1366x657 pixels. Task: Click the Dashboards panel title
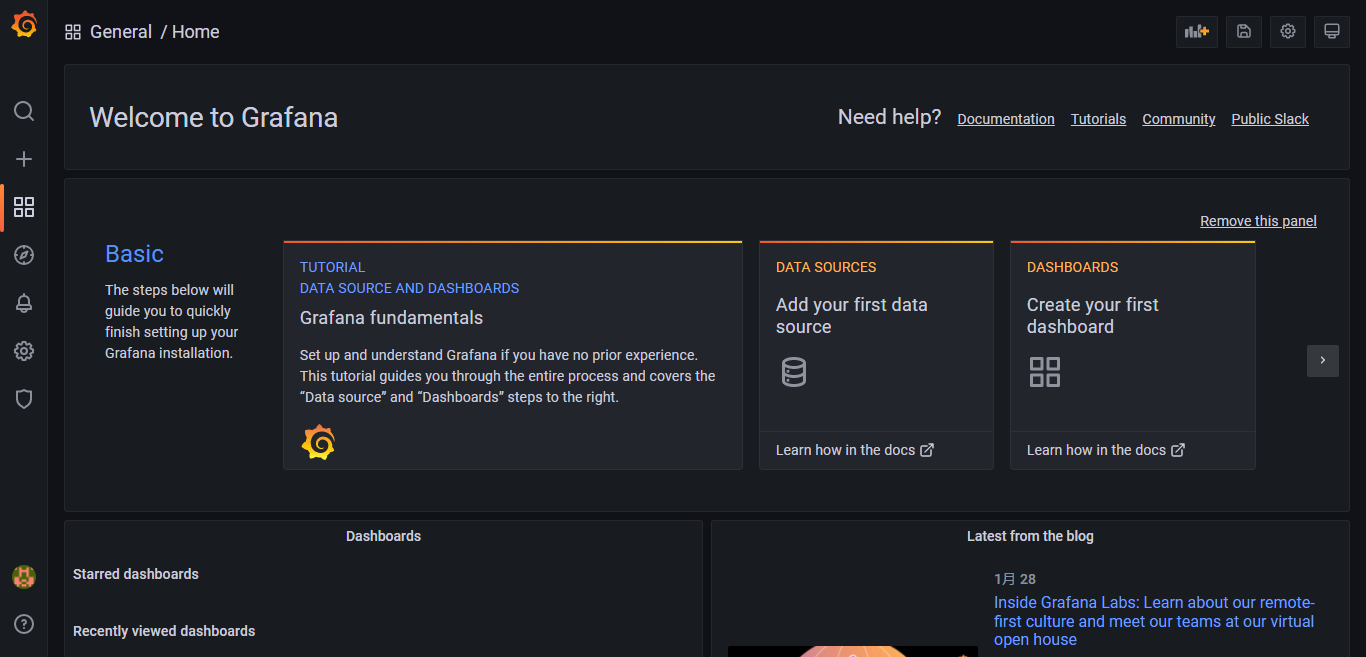[384, 536]
